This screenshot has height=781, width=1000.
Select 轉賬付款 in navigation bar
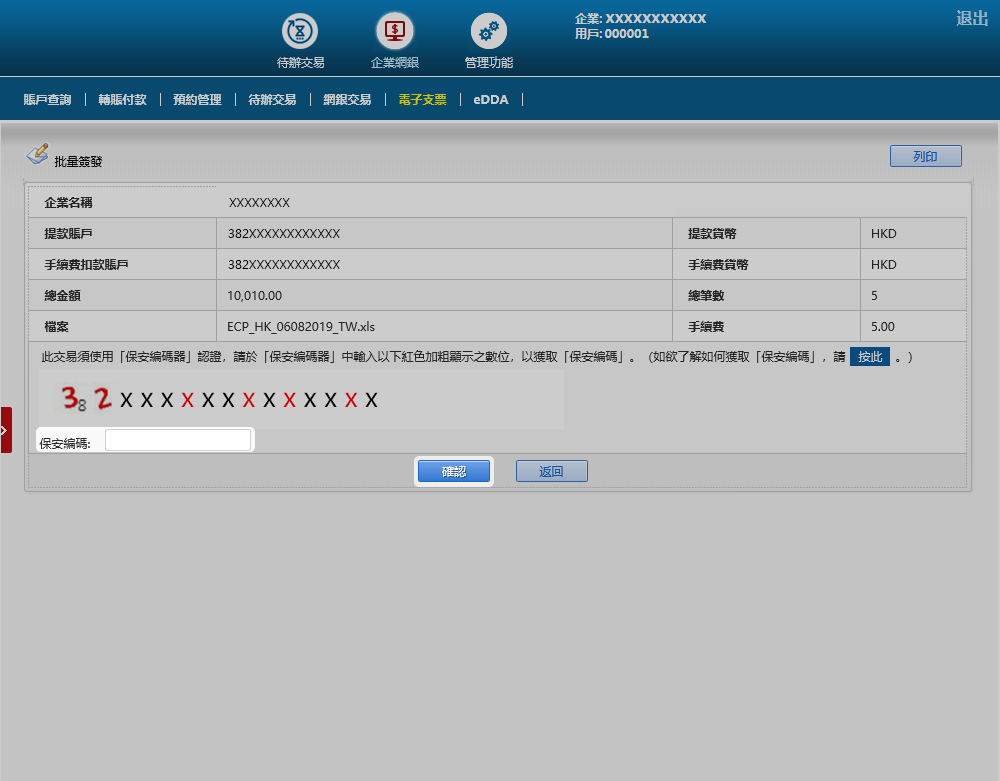(x=122, y=100)
